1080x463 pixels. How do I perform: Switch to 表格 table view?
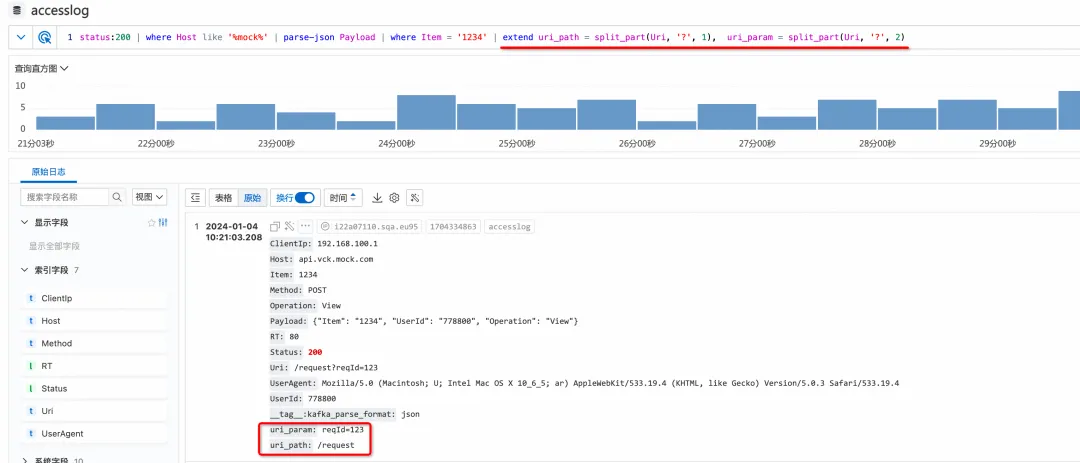(x=224, y=198)
